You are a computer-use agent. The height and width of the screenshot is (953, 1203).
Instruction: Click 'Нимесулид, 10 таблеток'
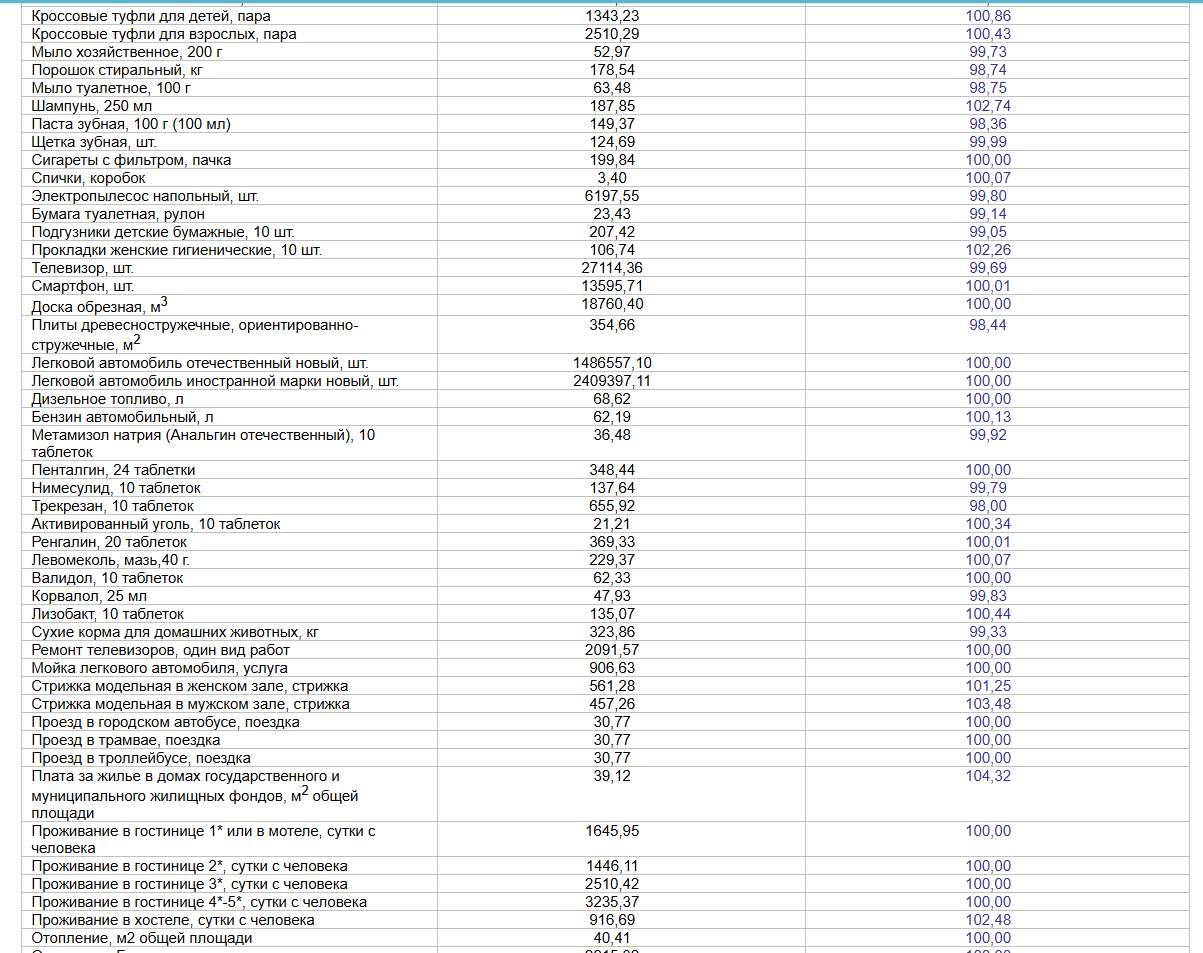[x=116, y=488]
